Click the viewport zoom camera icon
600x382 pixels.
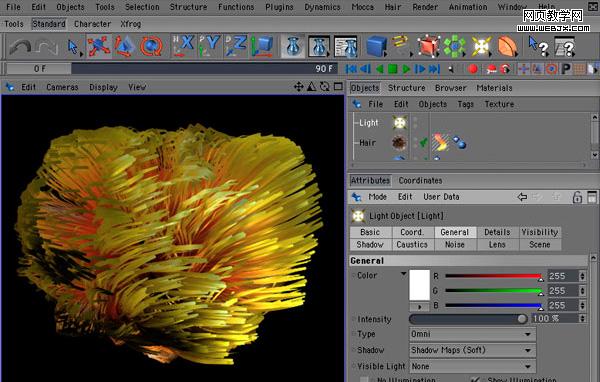(x=311, y=87)
